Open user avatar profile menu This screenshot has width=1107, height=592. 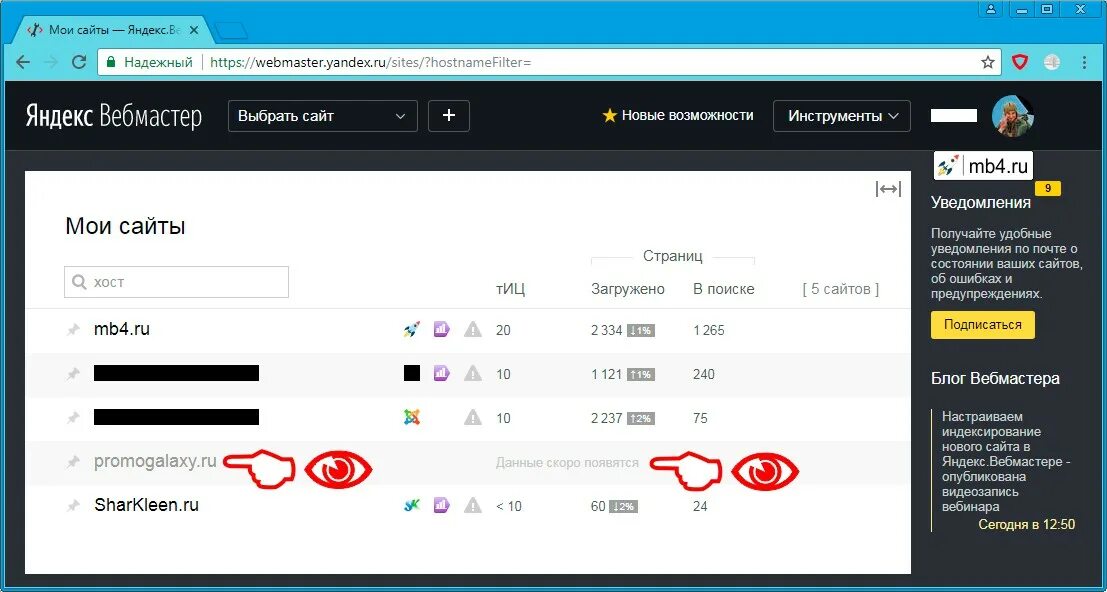click(x=1012, y=116)
